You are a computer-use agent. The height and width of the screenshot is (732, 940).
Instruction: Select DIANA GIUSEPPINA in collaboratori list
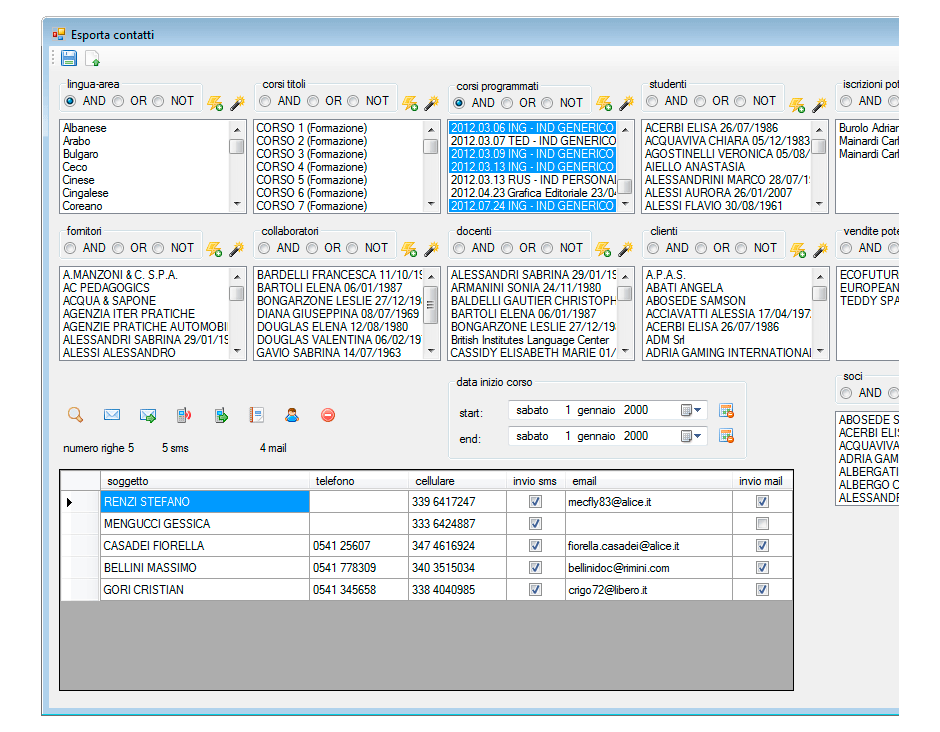338,314
